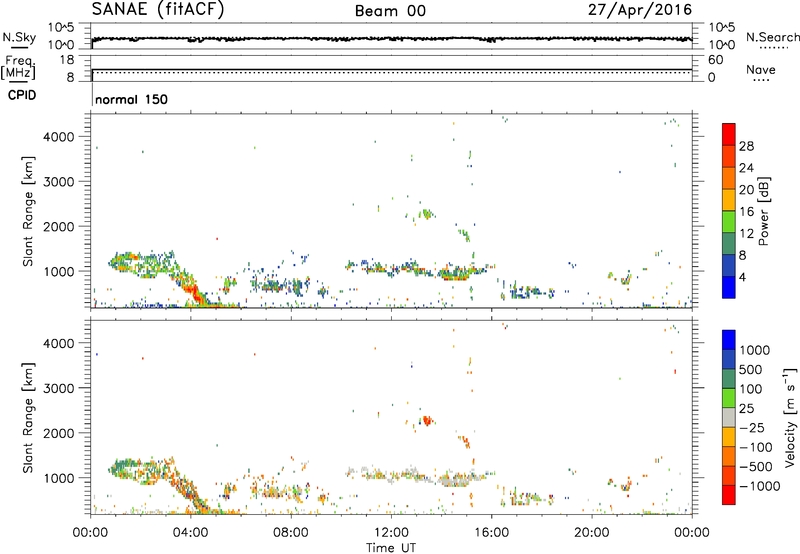Click the 28 label on the Power colorbar
Viewport: 800px width, 554px height.
pos(746,146)
